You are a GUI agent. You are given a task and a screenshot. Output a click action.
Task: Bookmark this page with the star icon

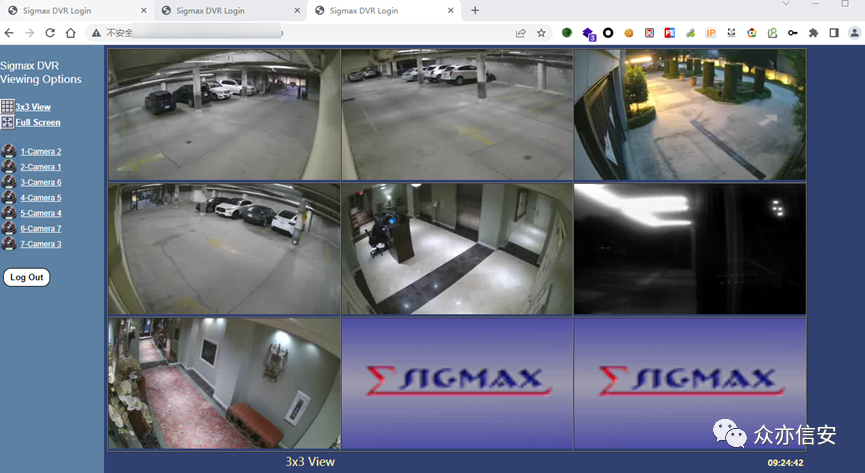541,33
